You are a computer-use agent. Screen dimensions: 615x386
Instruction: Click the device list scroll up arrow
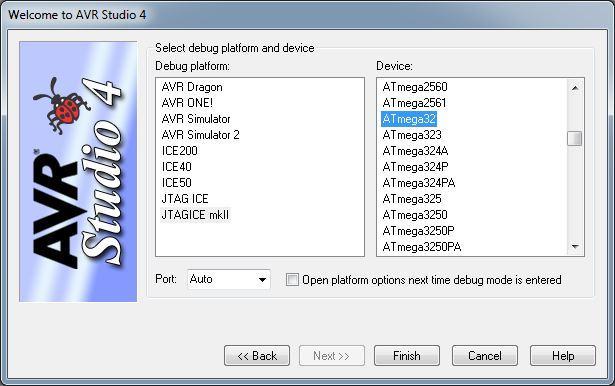[575, 87]
